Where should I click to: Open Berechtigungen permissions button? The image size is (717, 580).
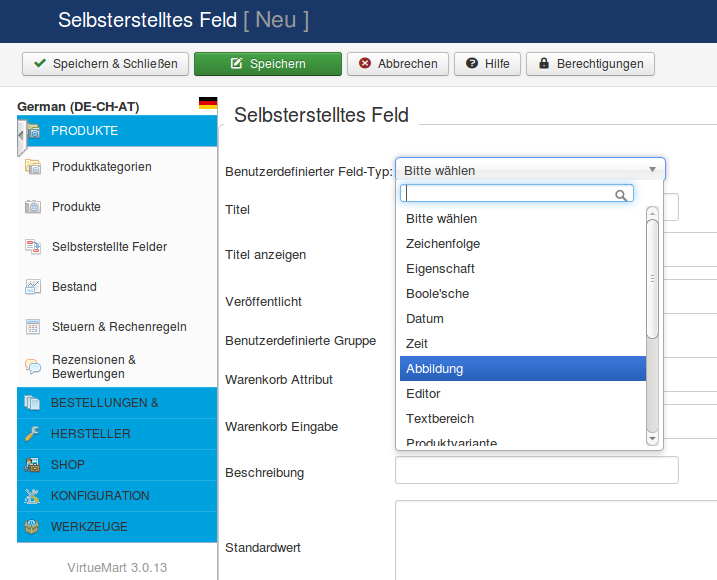590,64
